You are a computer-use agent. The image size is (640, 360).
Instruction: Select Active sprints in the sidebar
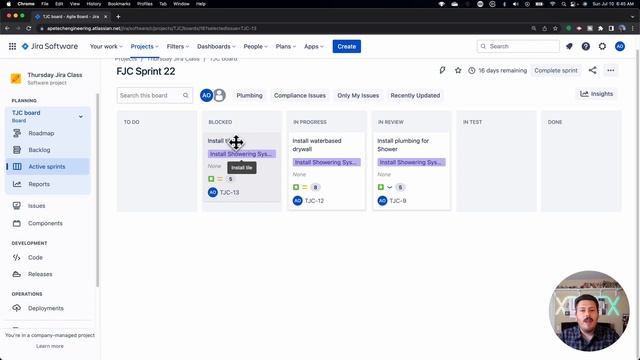tap(48, 167)
